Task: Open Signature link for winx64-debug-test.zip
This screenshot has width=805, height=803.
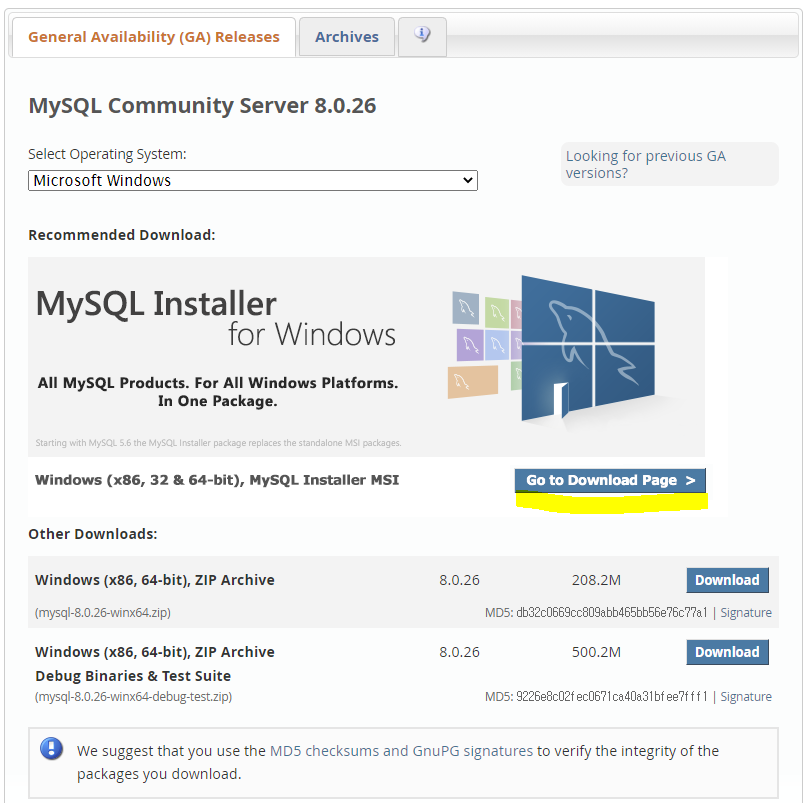Action: point(745,697)
